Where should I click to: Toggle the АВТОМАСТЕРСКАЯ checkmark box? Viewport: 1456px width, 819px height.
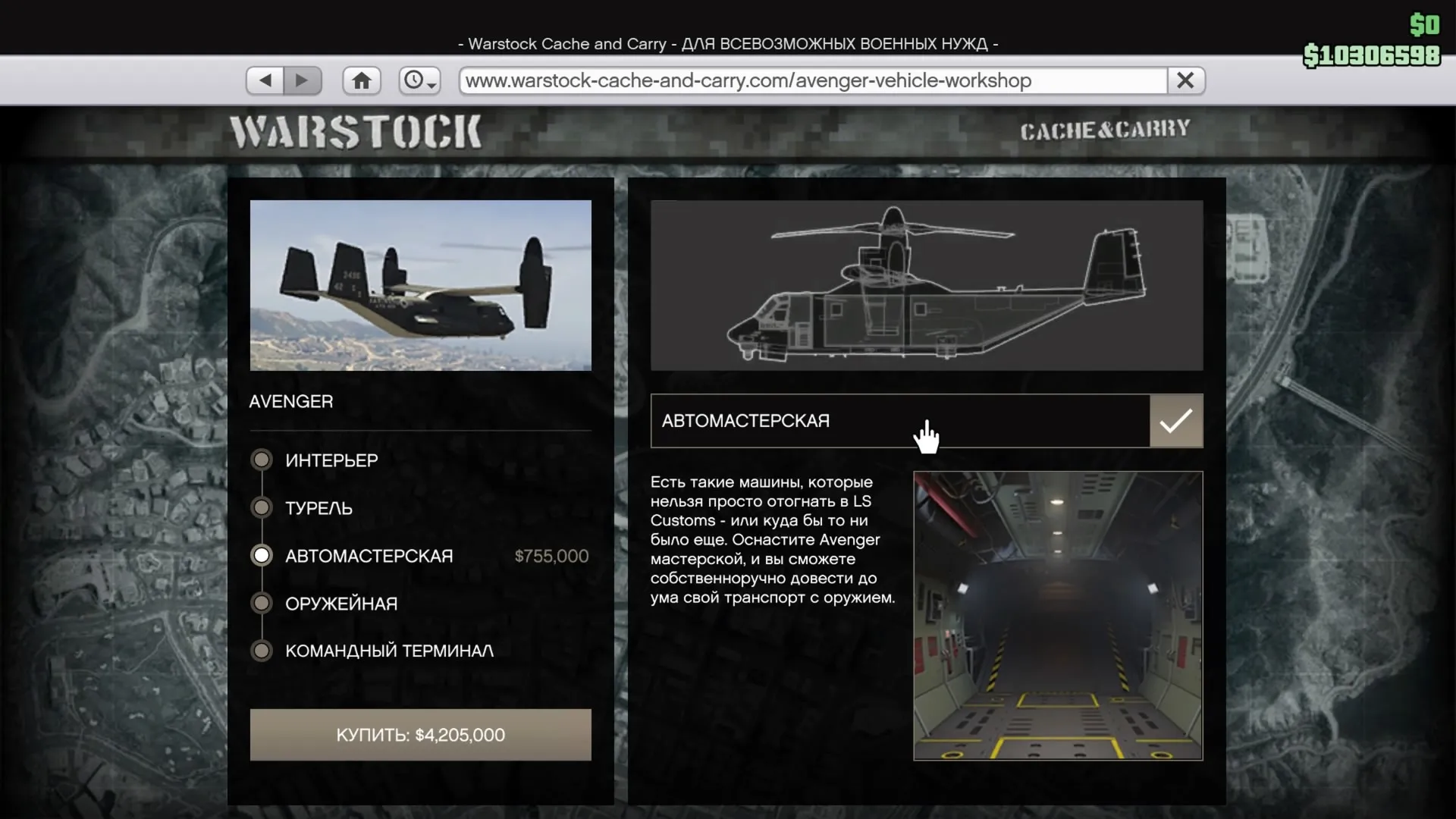[1175, 421]
